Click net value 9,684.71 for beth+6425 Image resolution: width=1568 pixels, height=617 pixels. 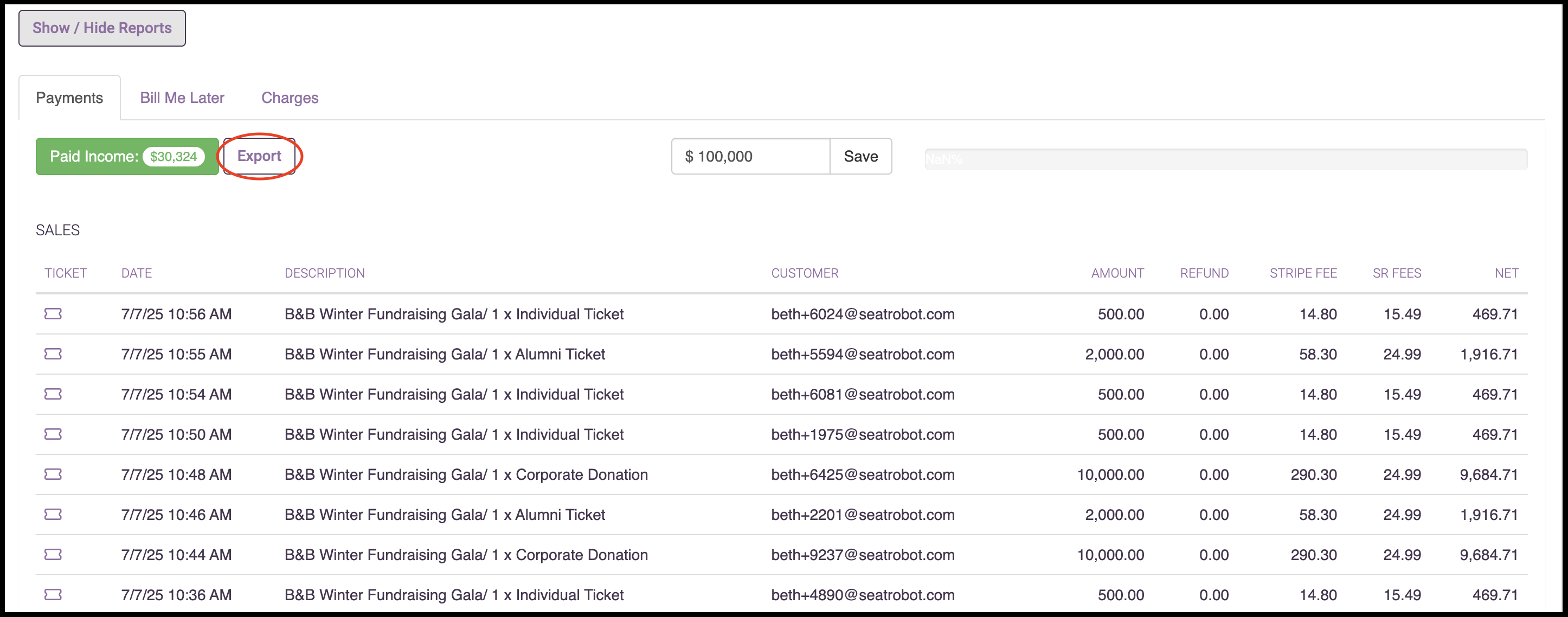pyautogui.click(x=1489, y=474)
